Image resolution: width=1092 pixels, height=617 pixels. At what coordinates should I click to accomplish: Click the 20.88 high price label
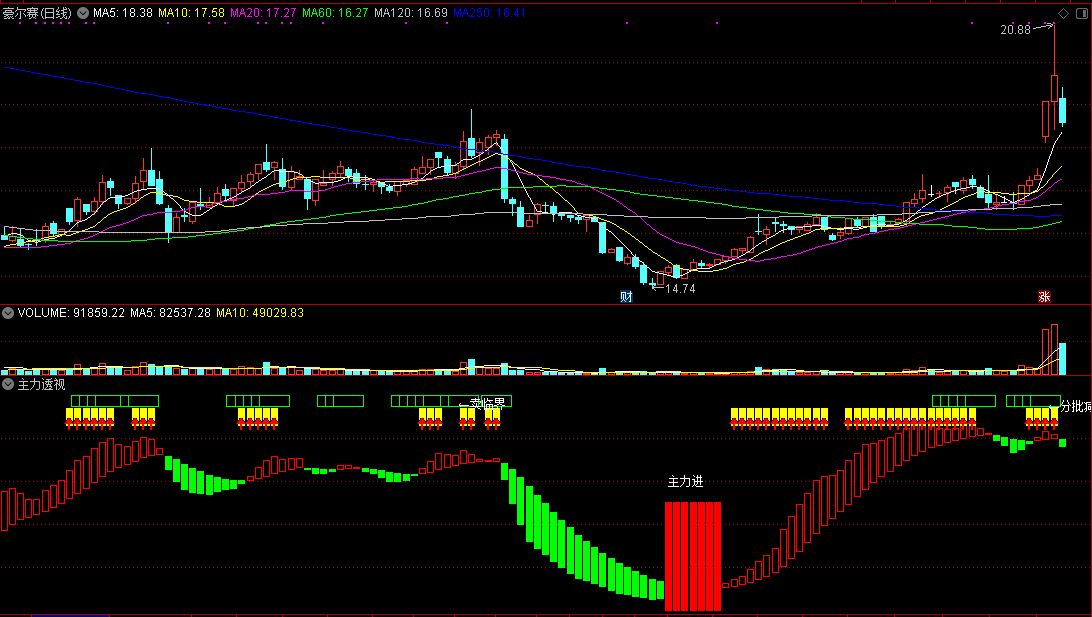coord(1015,30)
